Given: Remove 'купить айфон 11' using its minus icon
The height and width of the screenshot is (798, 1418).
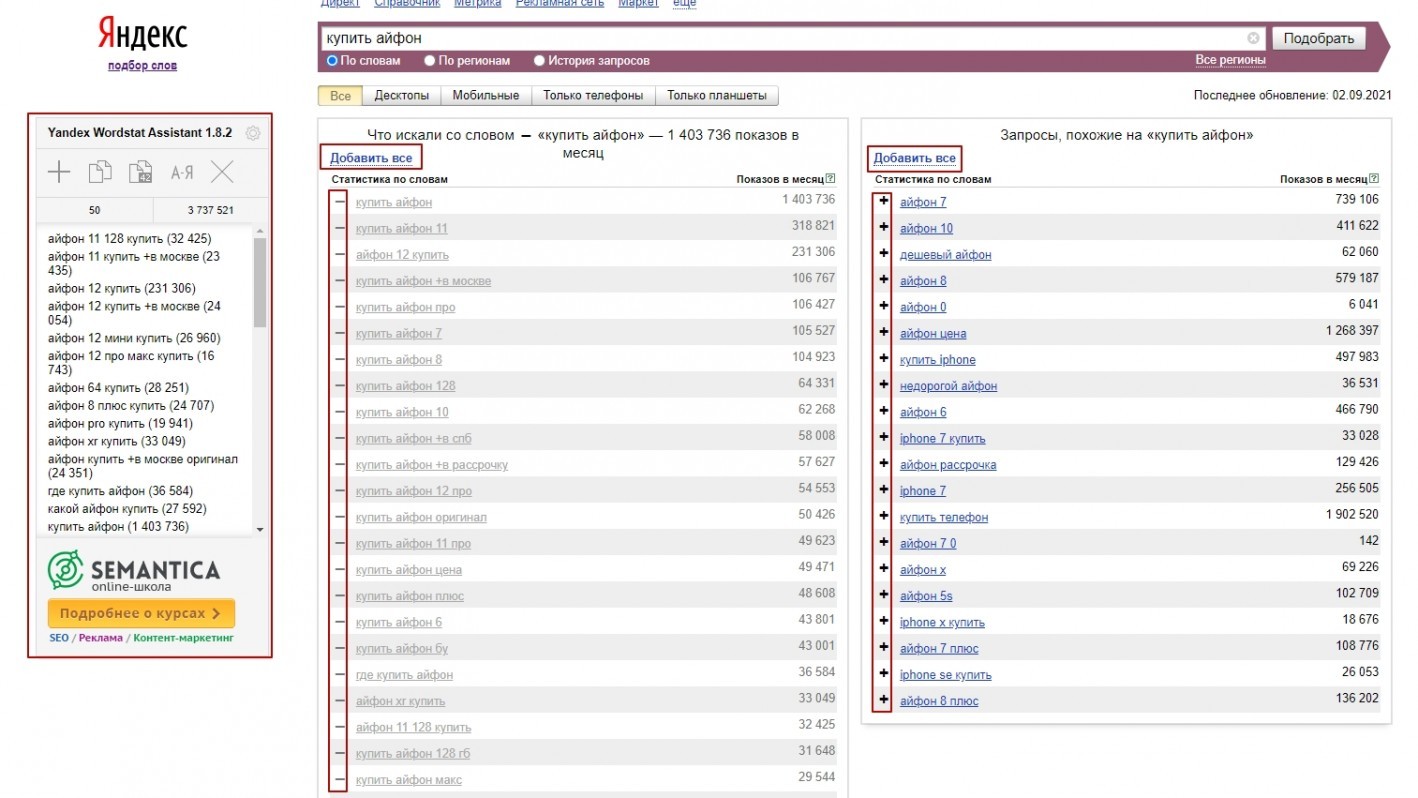Looking at the screenshot, I should pyautogui.click(x=339, y=228).
